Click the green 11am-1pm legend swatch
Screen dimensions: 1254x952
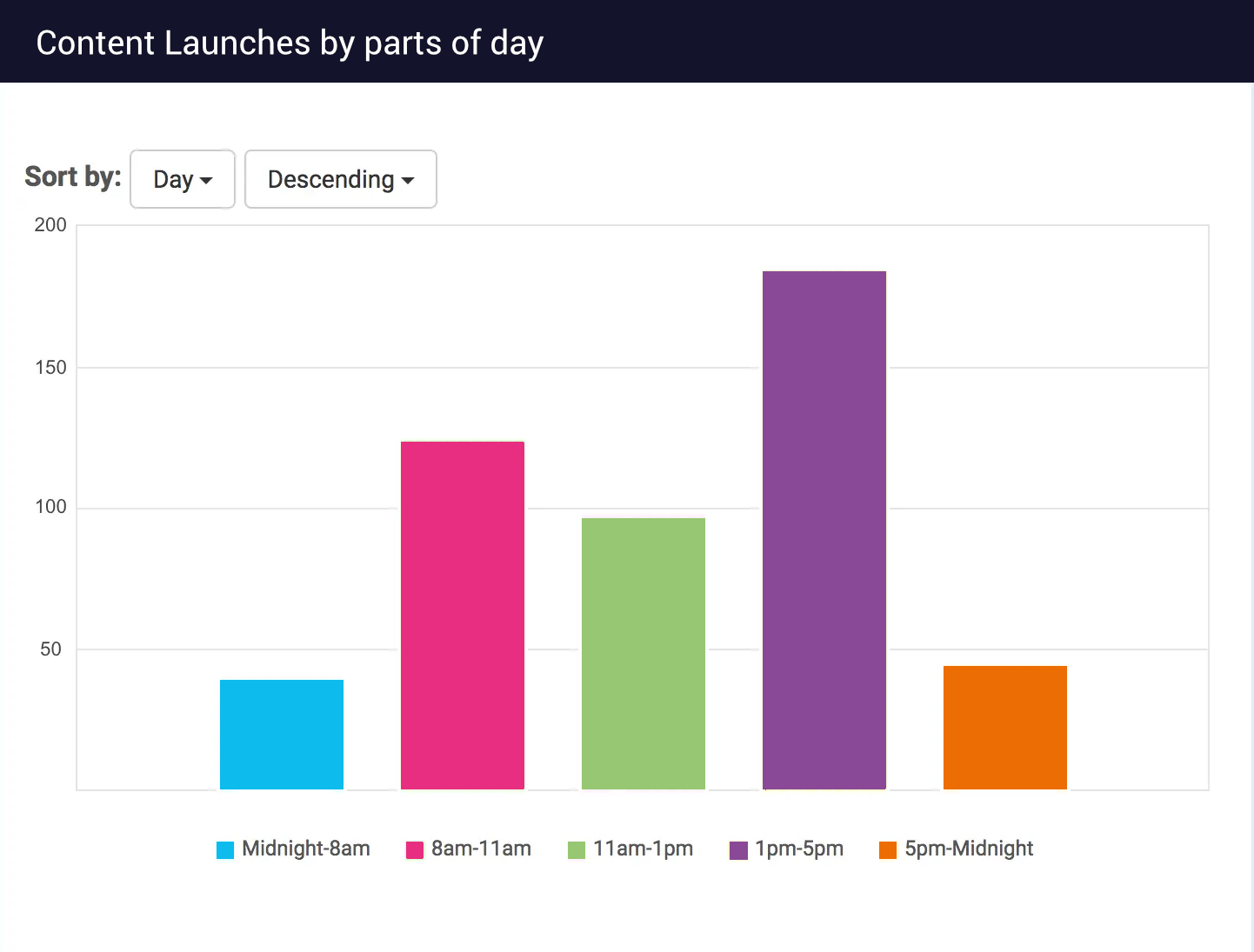575,849
